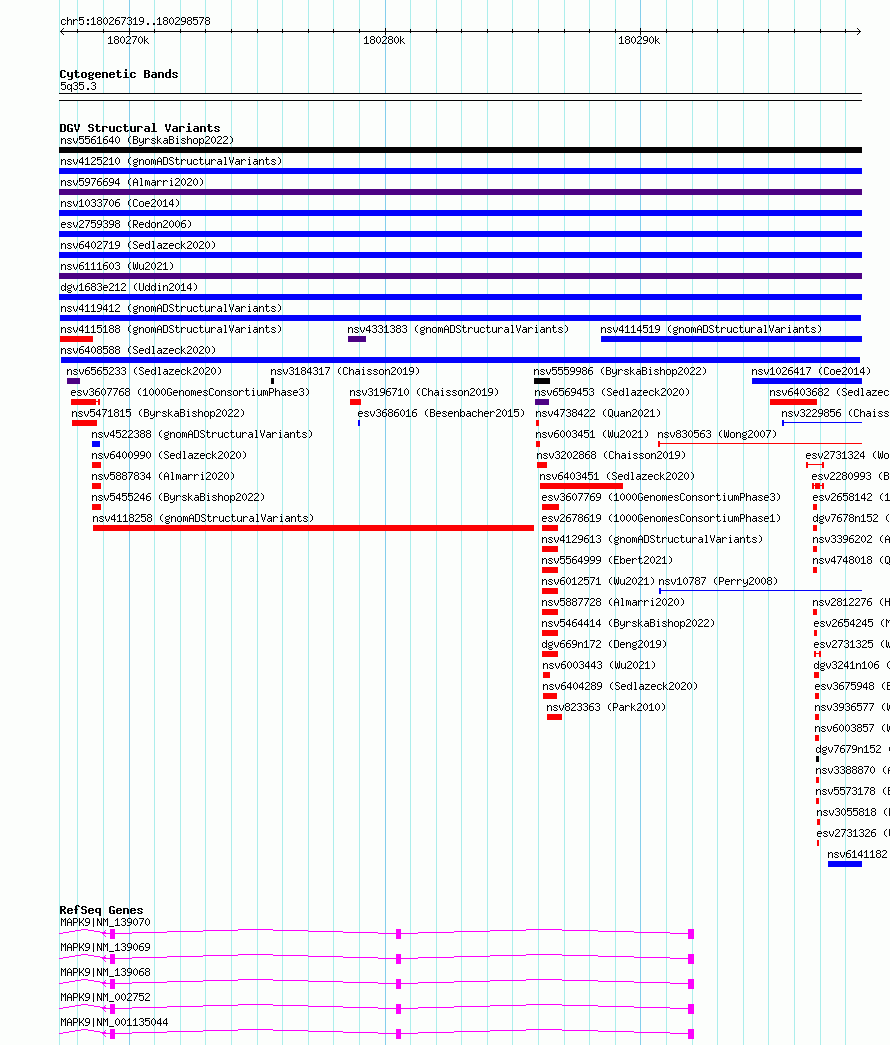Select nsv4522388 gnomAD variant label
The height and width of the screenshot is (1045, 890).
(x=202, y=435)
